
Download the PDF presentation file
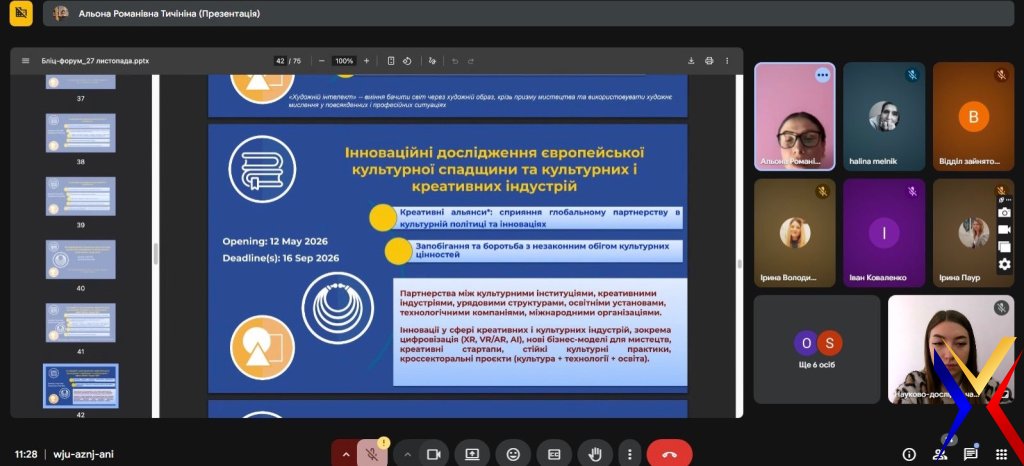691,61
